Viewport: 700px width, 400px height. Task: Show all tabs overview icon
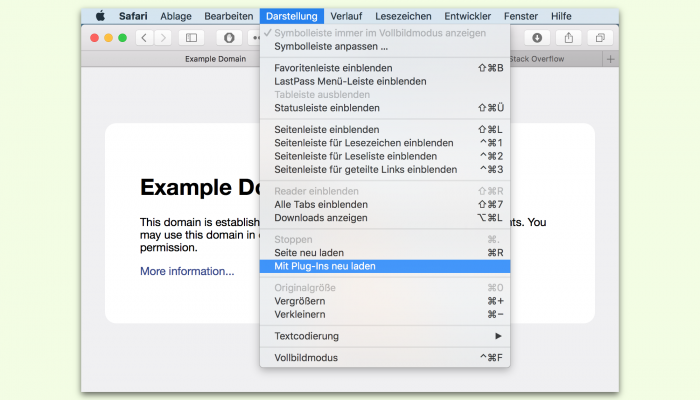click(x=600, y=38)
